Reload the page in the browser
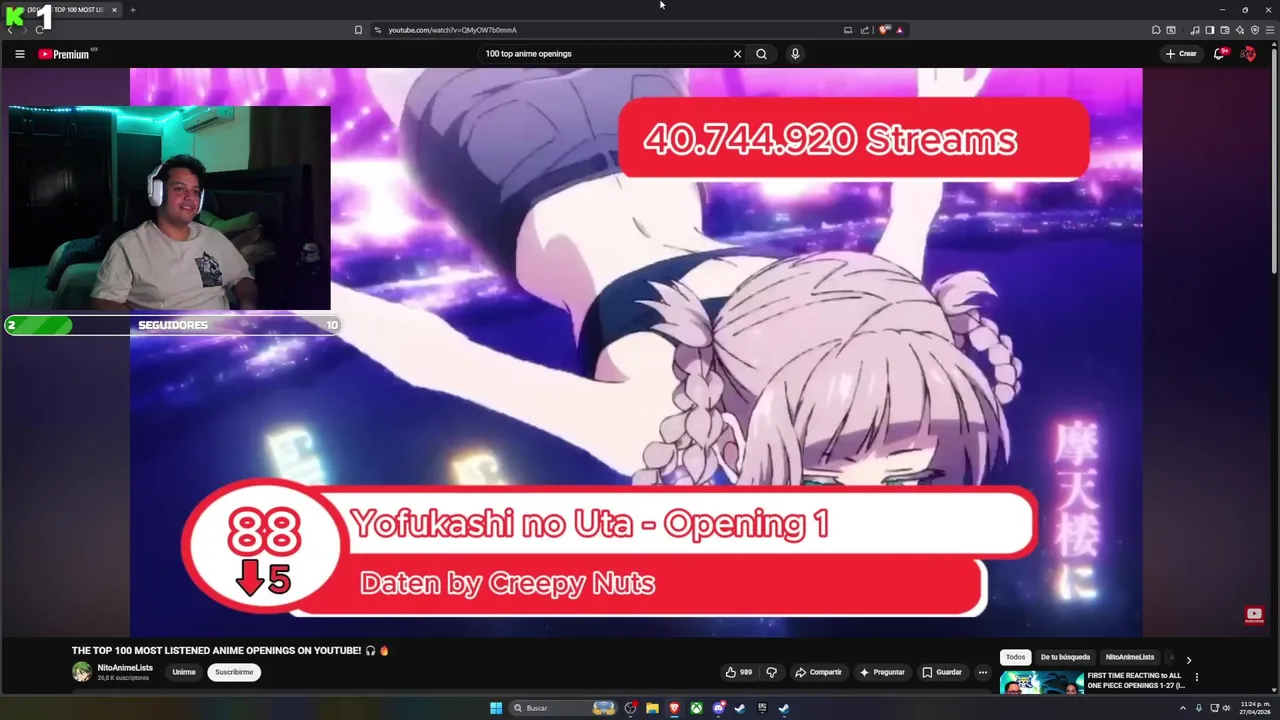The height and width of the screenshot is (720, 1280). [39, 30]
